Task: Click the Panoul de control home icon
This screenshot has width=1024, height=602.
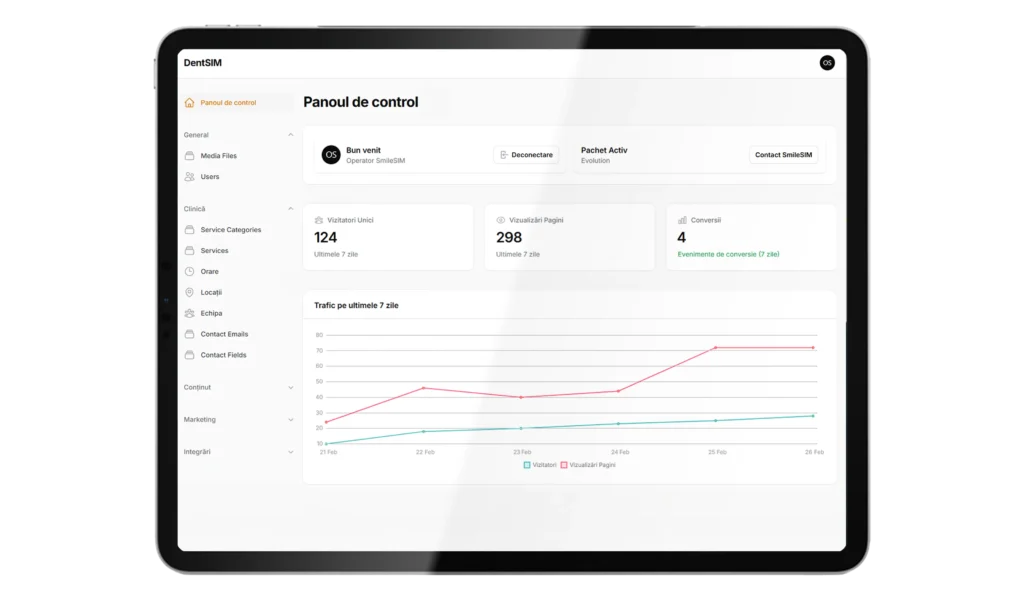Action: click(x=190, y=102)
